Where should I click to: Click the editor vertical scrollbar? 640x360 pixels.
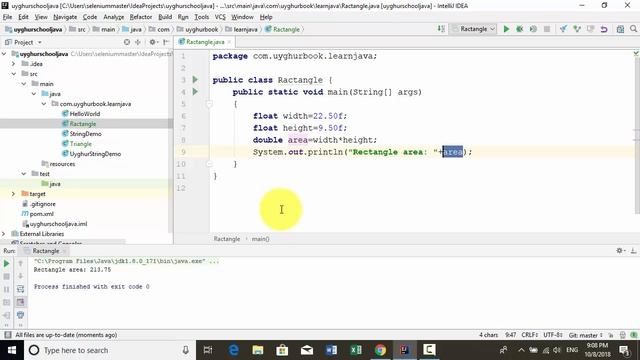pos(637,135)
